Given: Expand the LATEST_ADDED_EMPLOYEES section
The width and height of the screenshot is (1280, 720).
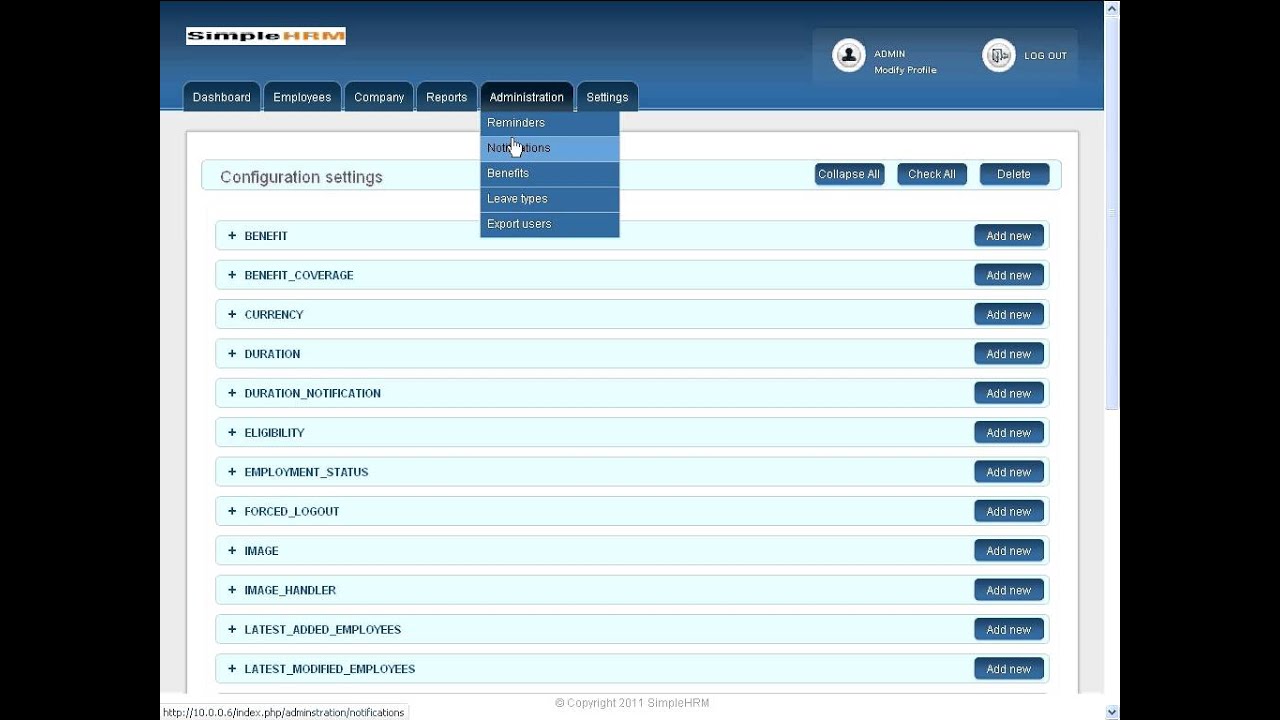Looking at the screenshot, I should (x=232, y=629).
